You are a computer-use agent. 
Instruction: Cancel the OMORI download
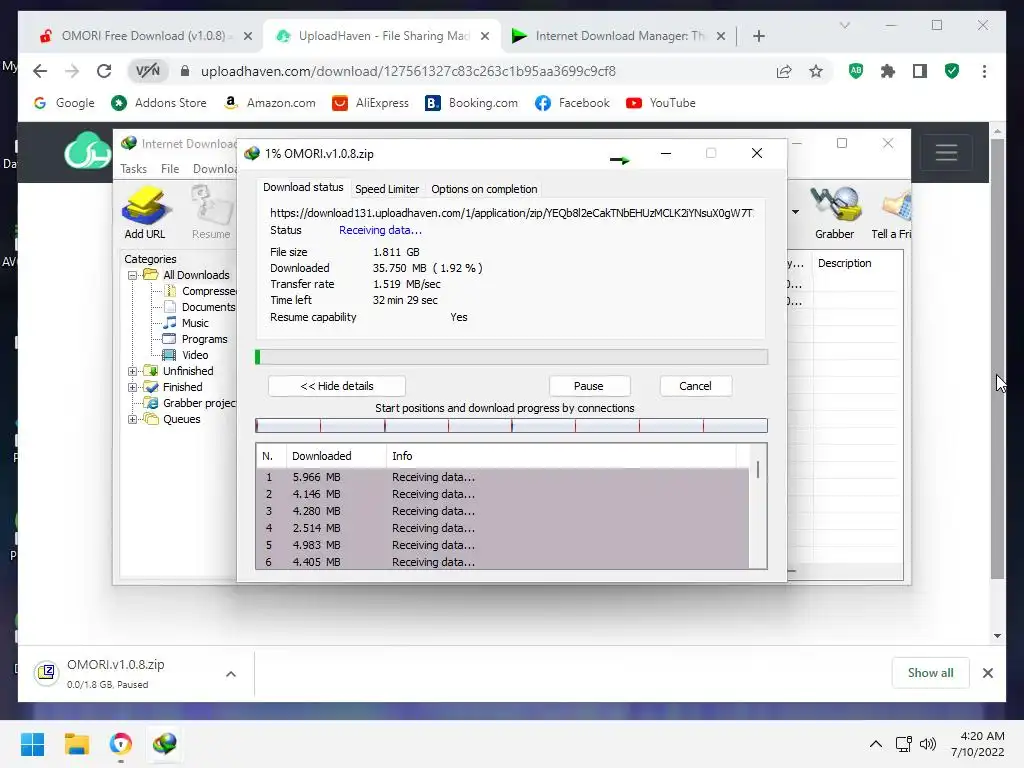695,386
